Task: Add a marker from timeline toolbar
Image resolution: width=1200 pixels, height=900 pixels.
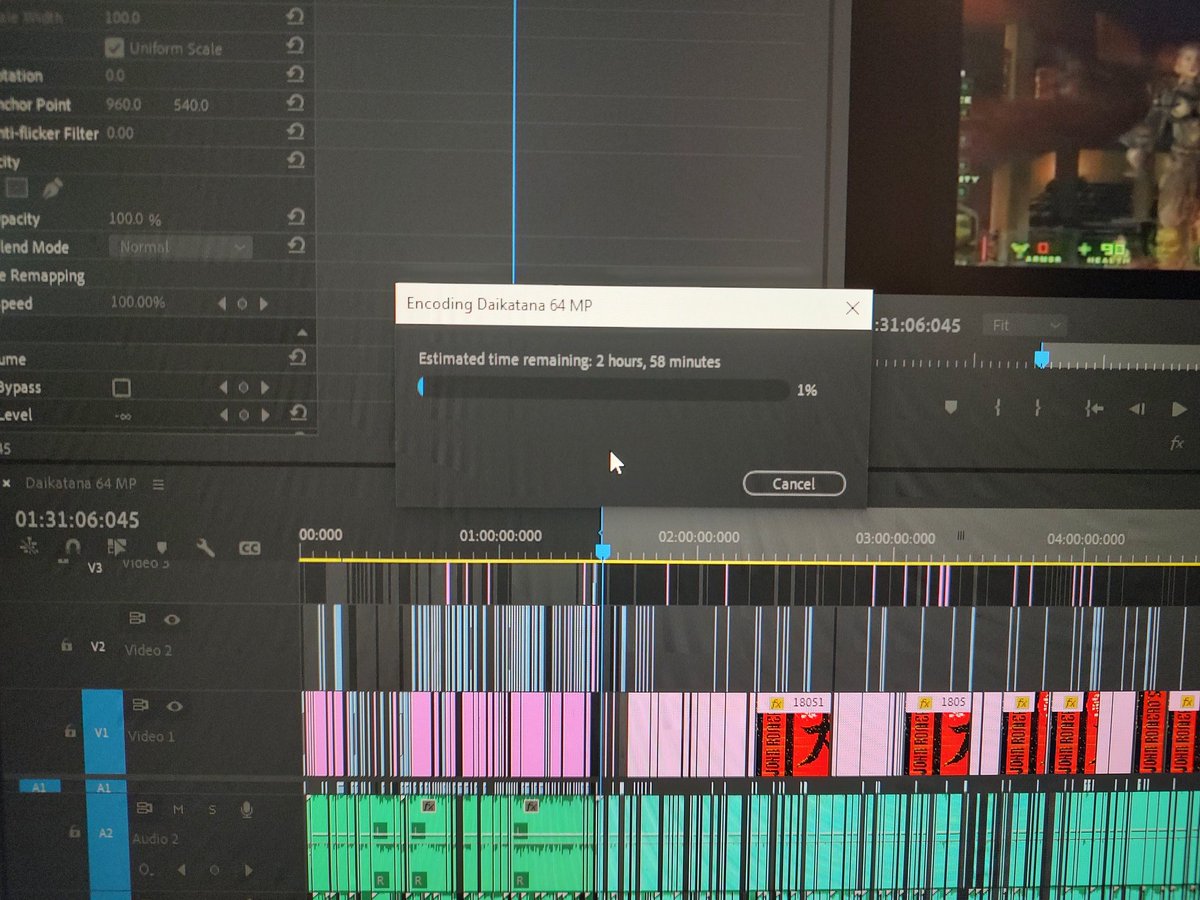Action: coord(161,548)
